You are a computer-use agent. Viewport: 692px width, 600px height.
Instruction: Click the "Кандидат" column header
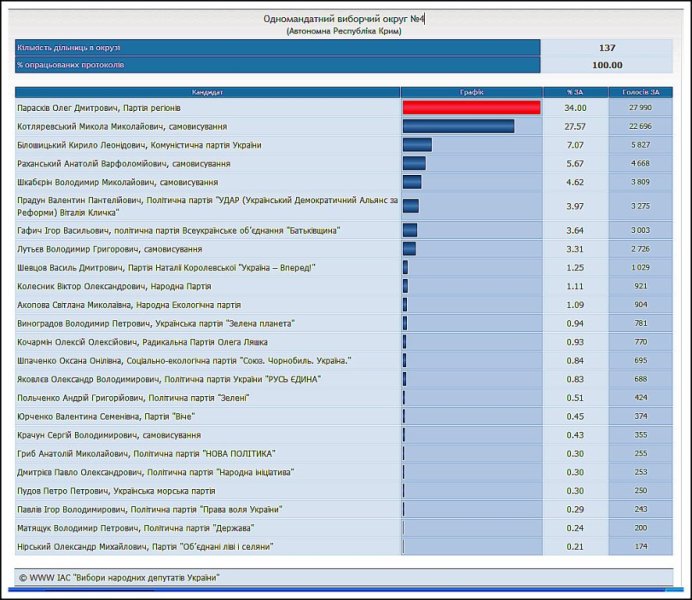208,92
